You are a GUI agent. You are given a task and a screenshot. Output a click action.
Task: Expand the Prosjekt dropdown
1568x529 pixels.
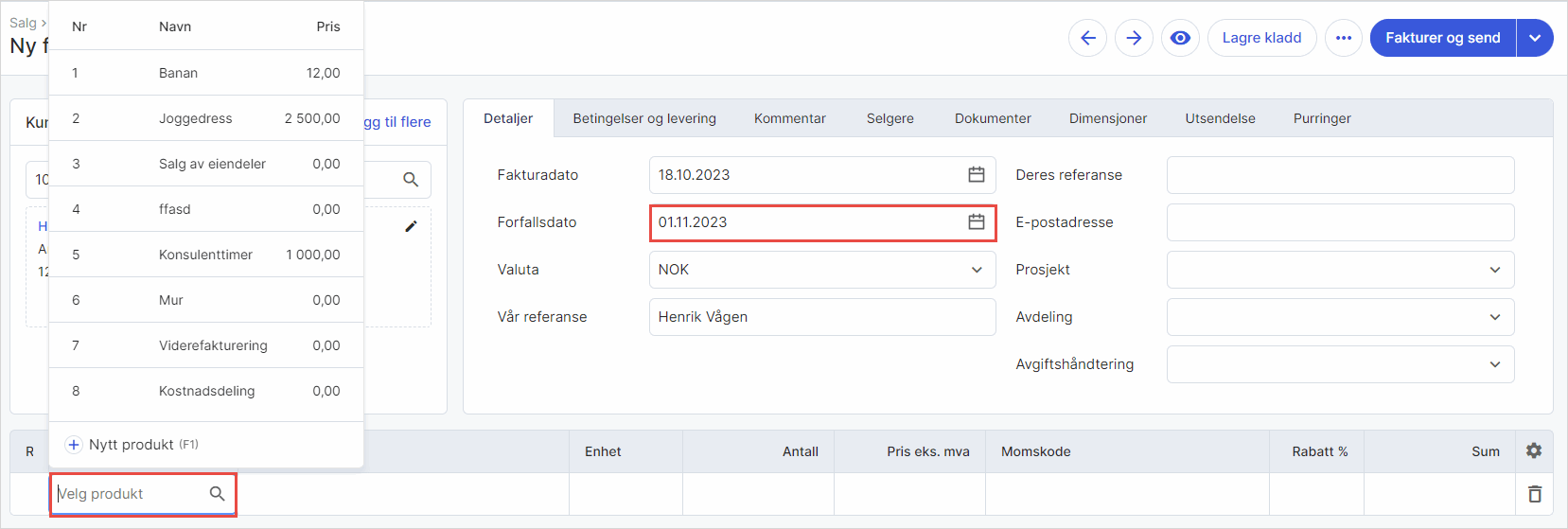(x=1495, y=270)
